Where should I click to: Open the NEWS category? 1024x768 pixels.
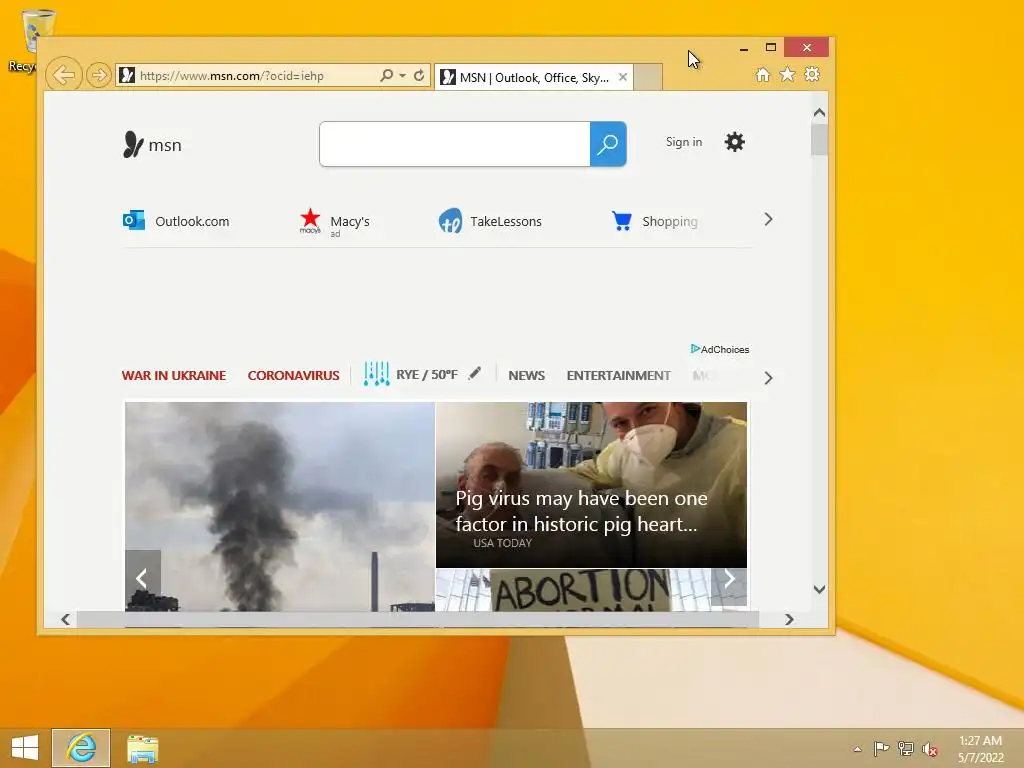(526, 376)
